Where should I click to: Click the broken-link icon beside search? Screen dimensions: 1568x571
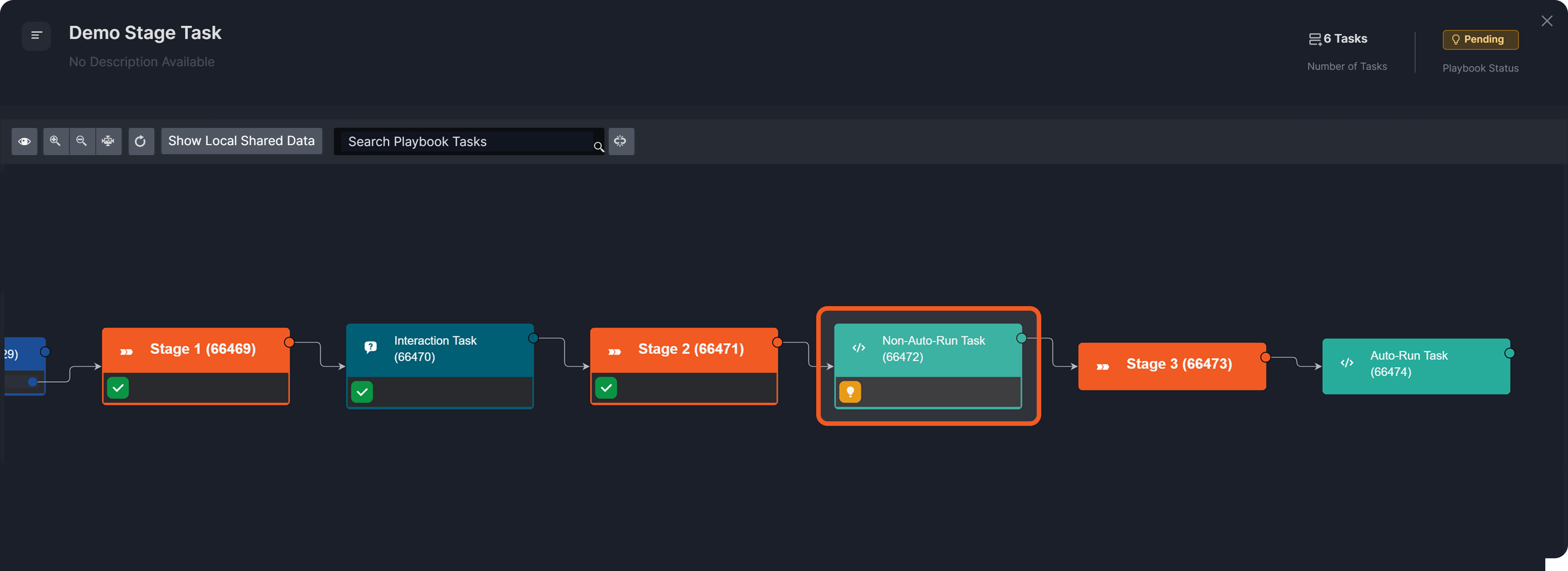pyautogui.click(x=620, y=141)
